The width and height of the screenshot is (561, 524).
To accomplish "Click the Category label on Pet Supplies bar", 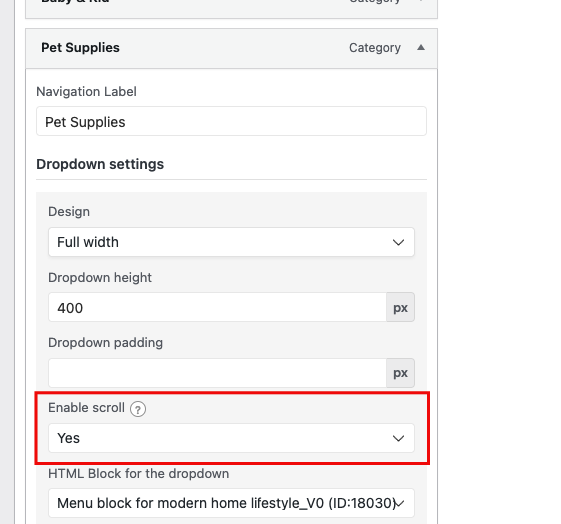I will [375, 48].
